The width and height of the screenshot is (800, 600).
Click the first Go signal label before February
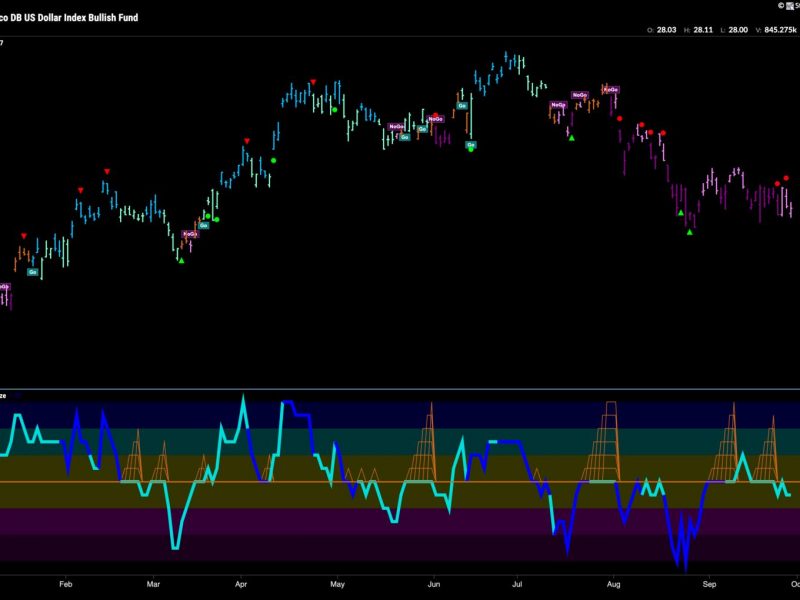[33, 272]
